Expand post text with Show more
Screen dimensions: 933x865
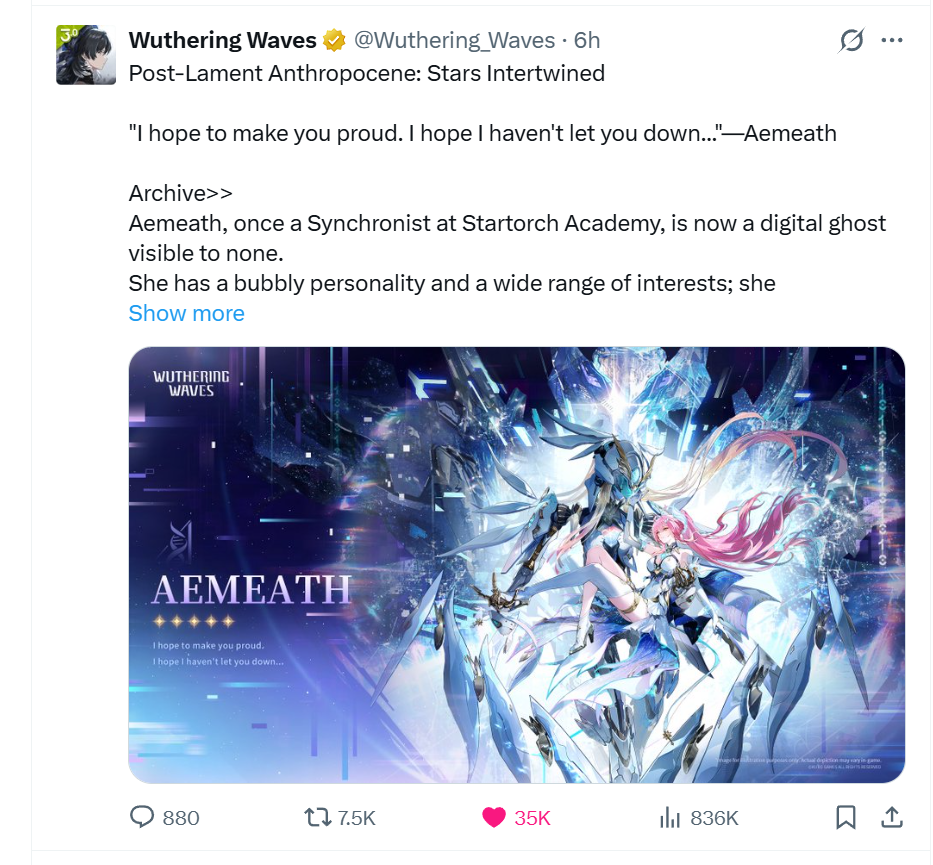pyautogui.click(x=186, y=314)
